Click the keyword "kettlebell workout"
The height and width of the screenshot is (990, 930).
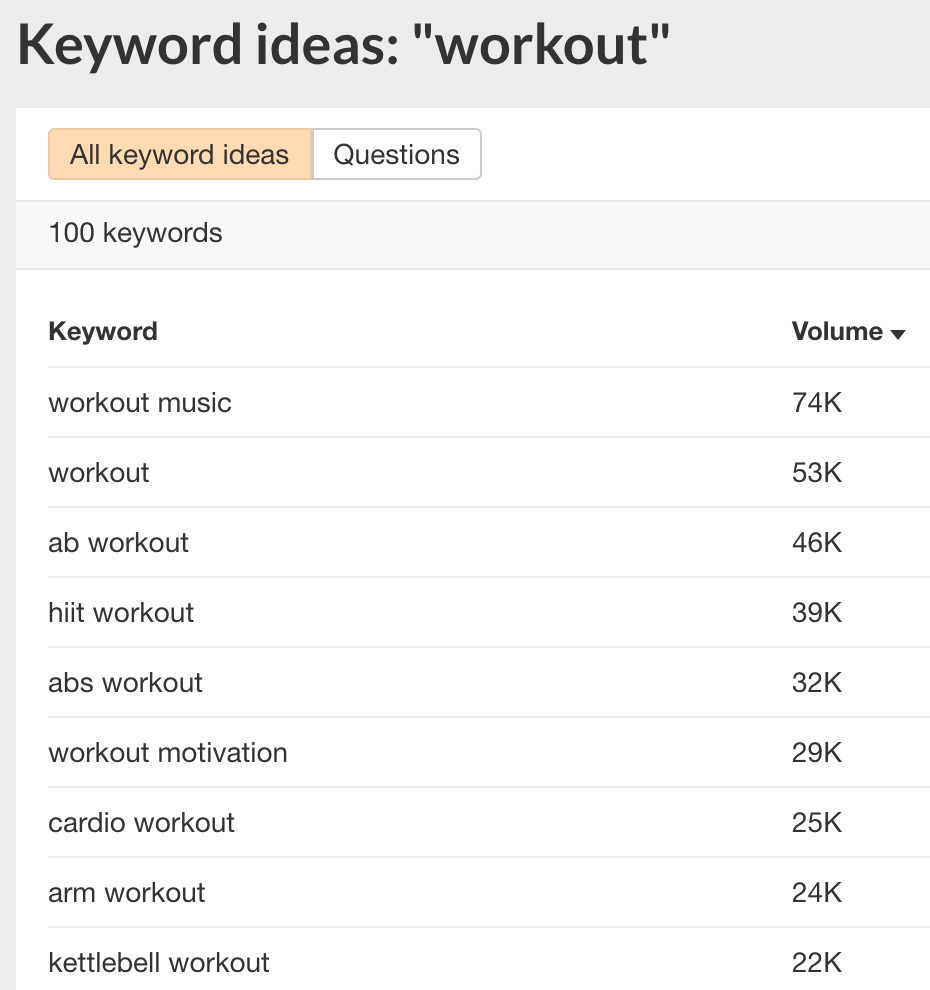click(158, 962)
